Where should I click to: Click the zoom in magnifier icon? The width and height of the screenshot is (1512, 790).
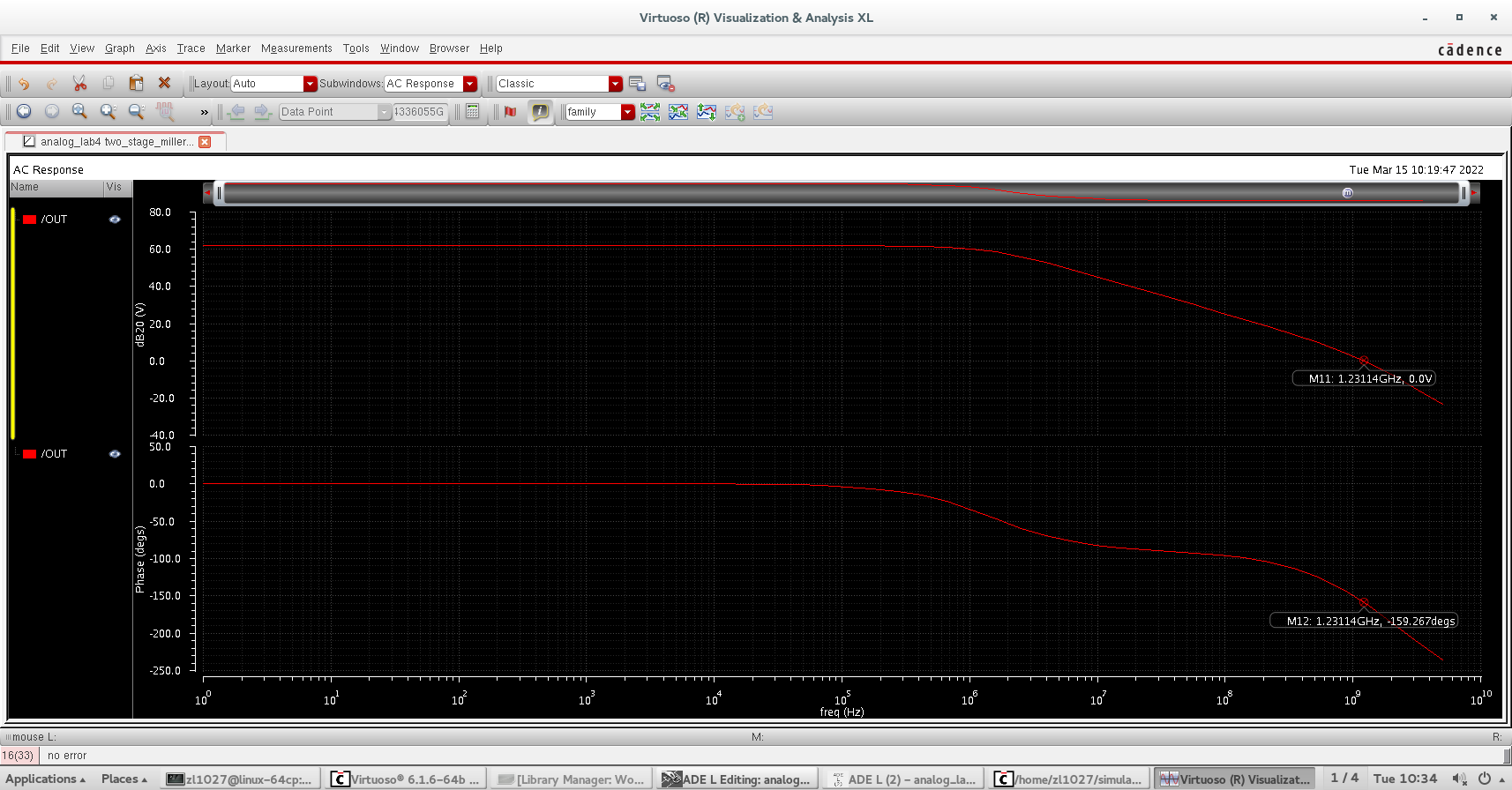coord(109,111)
